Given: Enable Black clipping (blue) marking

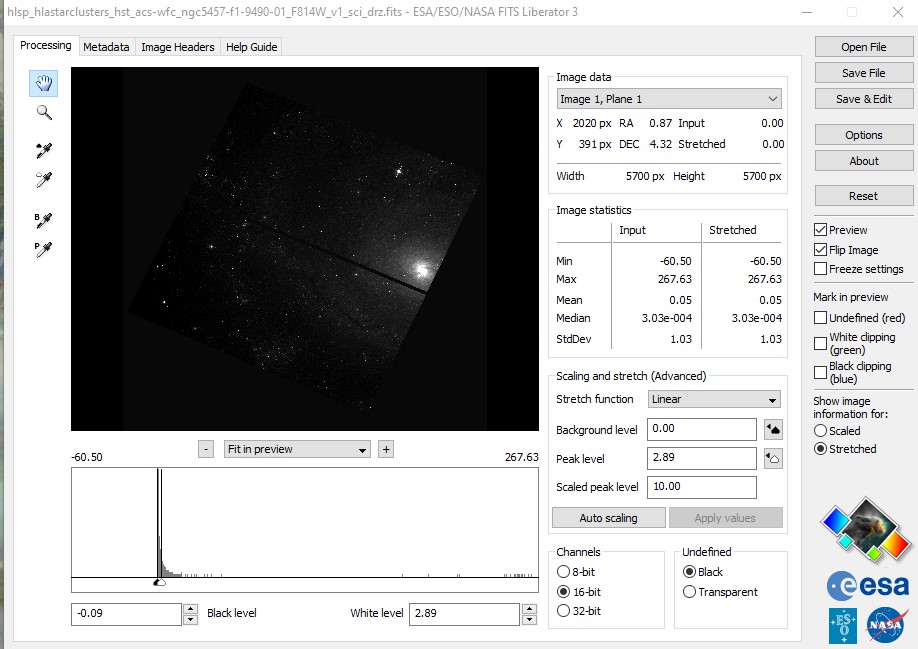Looking at the screenshot, I should pos(820,372).
